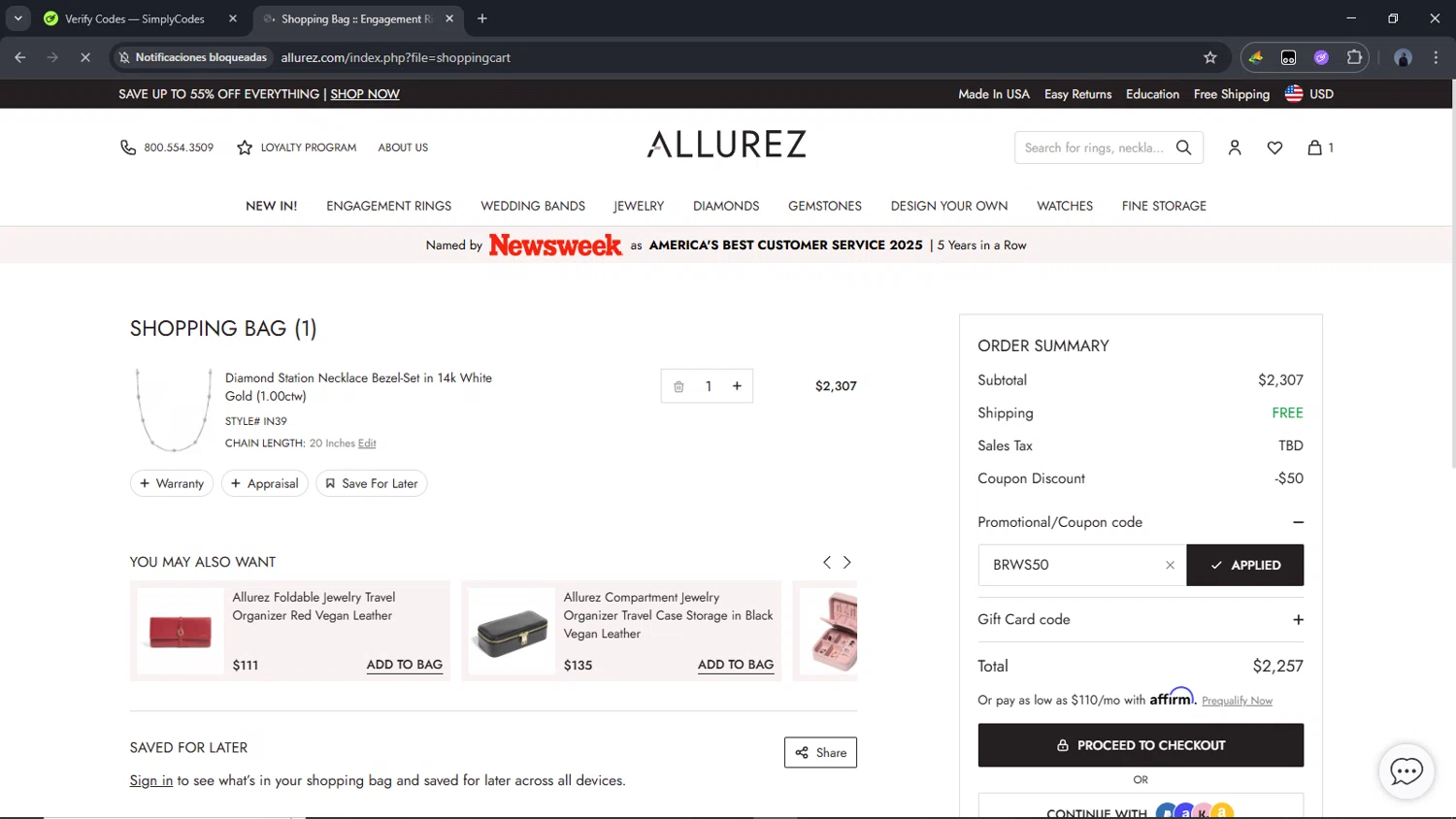
Task: Click Prequalify Now for Affirm
Action: 1237,701
